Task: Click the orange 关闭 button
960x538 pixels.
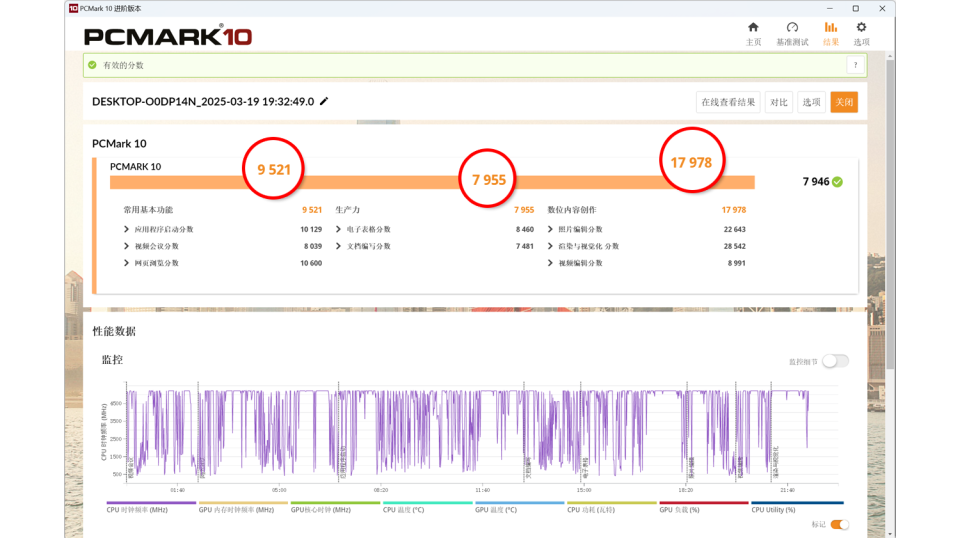Action: point(844,102)
